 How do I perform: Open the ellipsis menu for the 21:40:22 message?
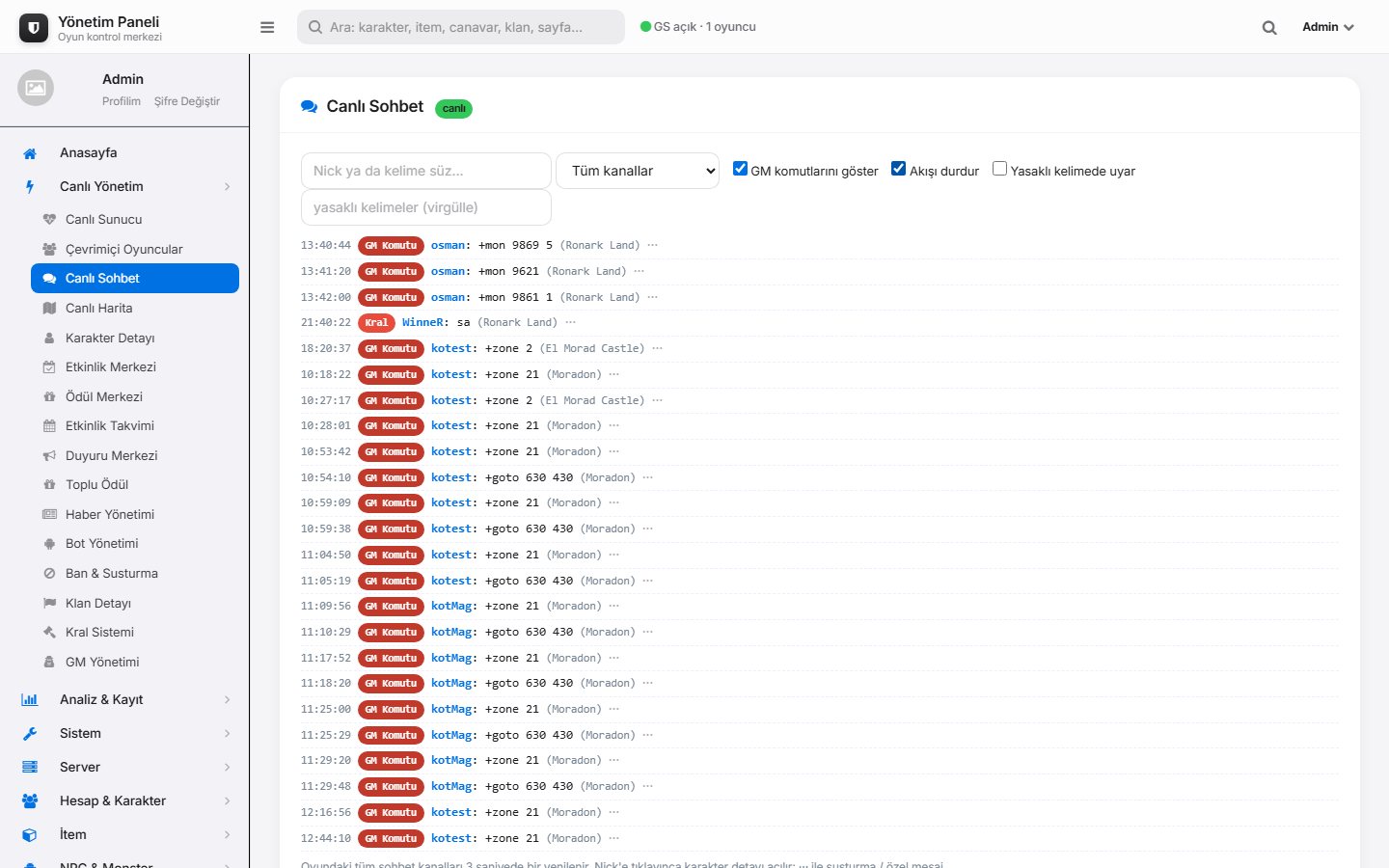coord(570,322)
